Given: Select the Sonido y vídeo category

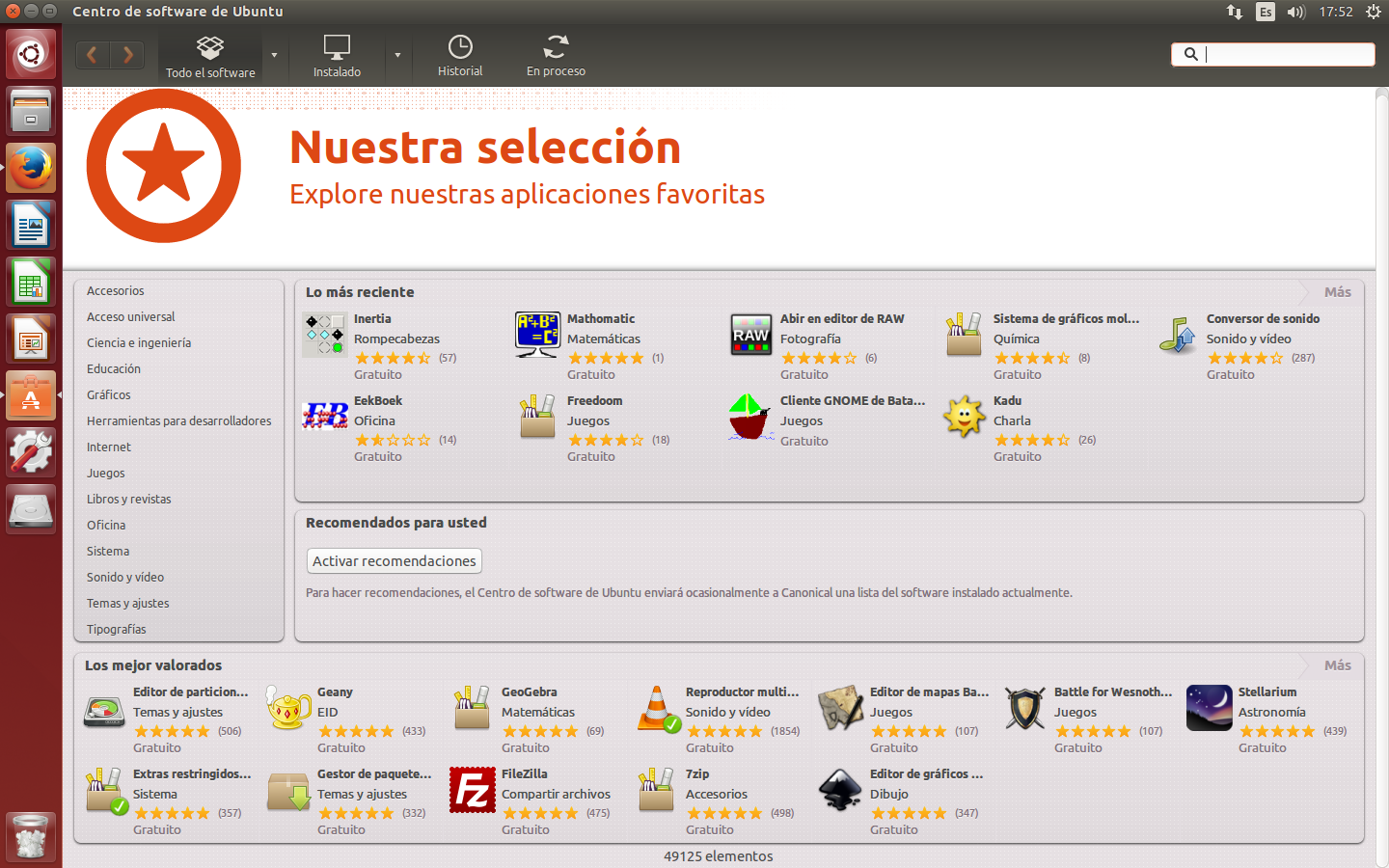Looking at the screenshot, I should 125,577.
